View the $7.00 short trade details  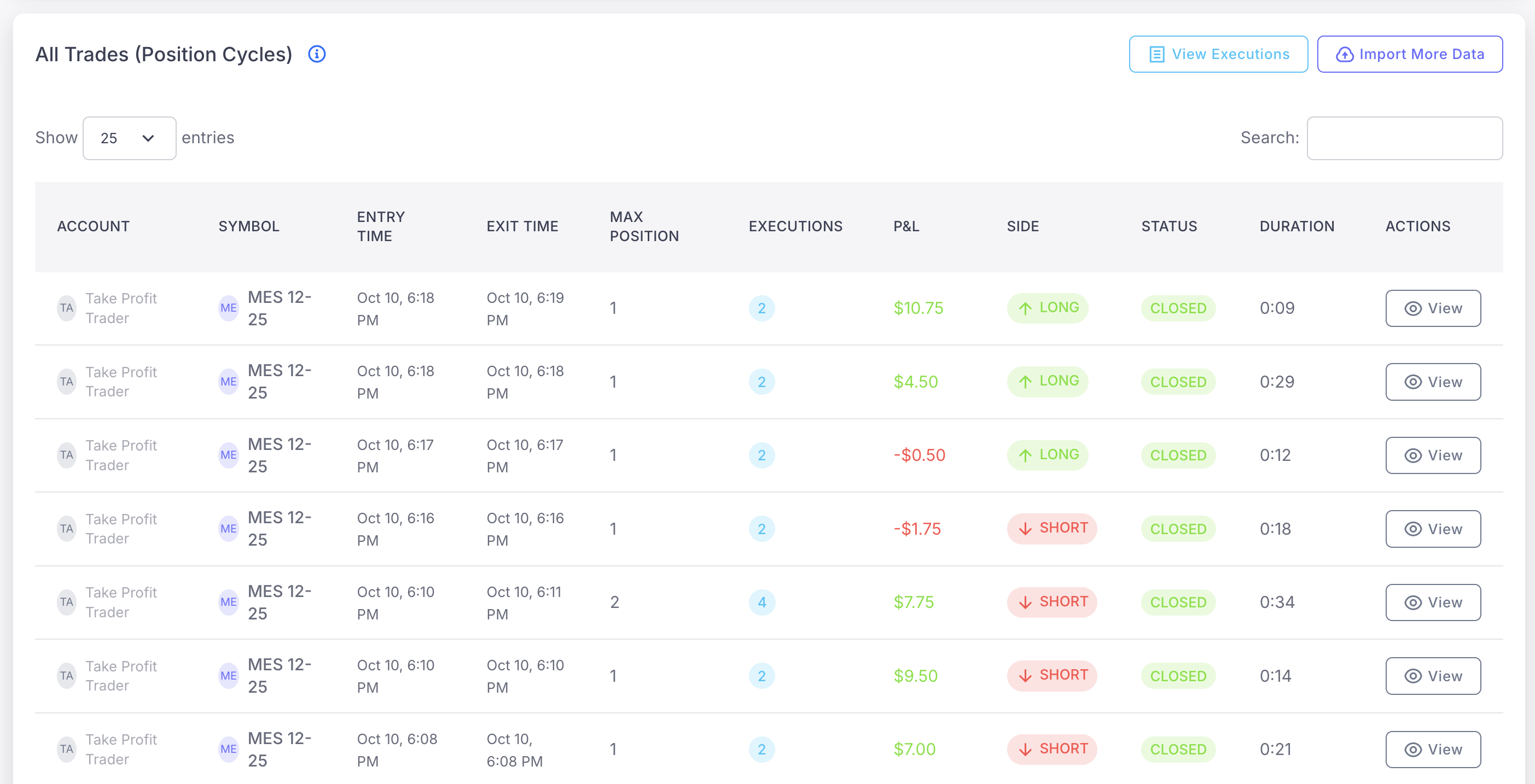(1432, 750)
